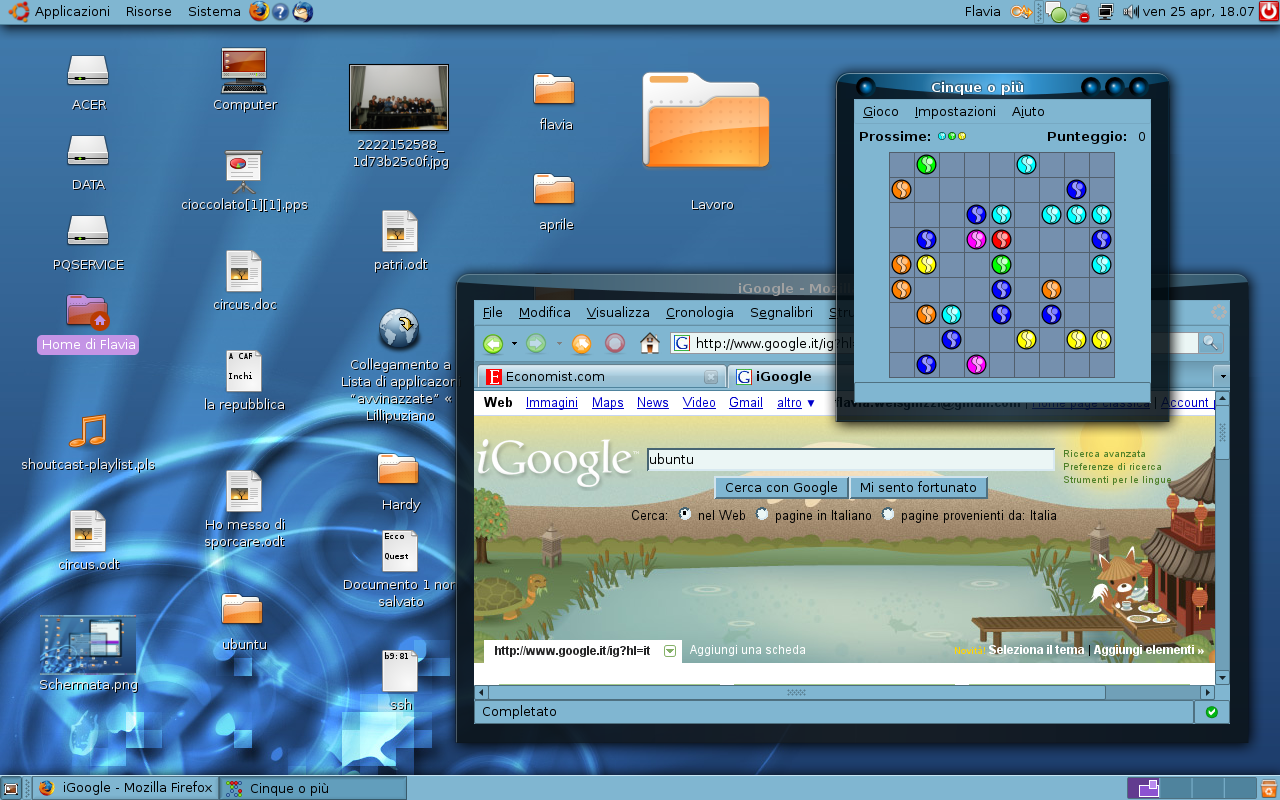The height and width of the screenshot is (800, 1280).
Task: Go forward using Firefox's forward arrow button
Action: (x=537, y=344)
